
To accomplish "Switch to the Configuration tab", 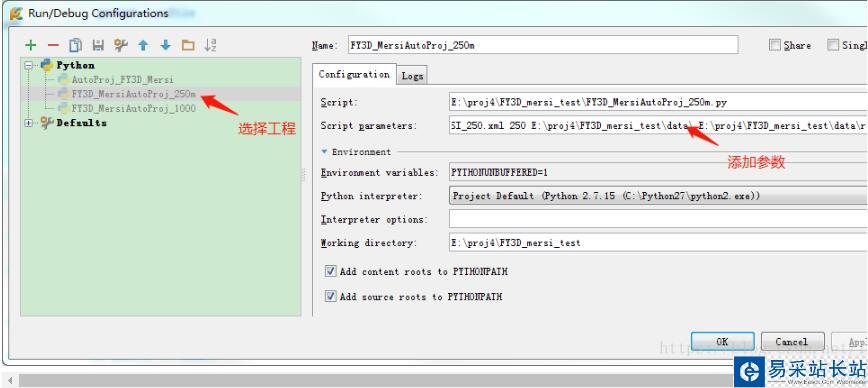I will pos(354,74).
